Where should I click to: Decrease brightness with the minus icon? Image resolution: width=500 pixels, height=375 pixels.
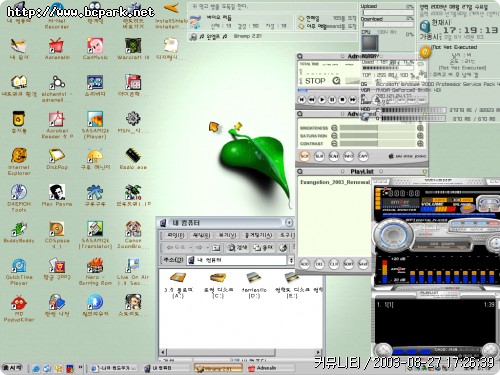tap(334, 128)
